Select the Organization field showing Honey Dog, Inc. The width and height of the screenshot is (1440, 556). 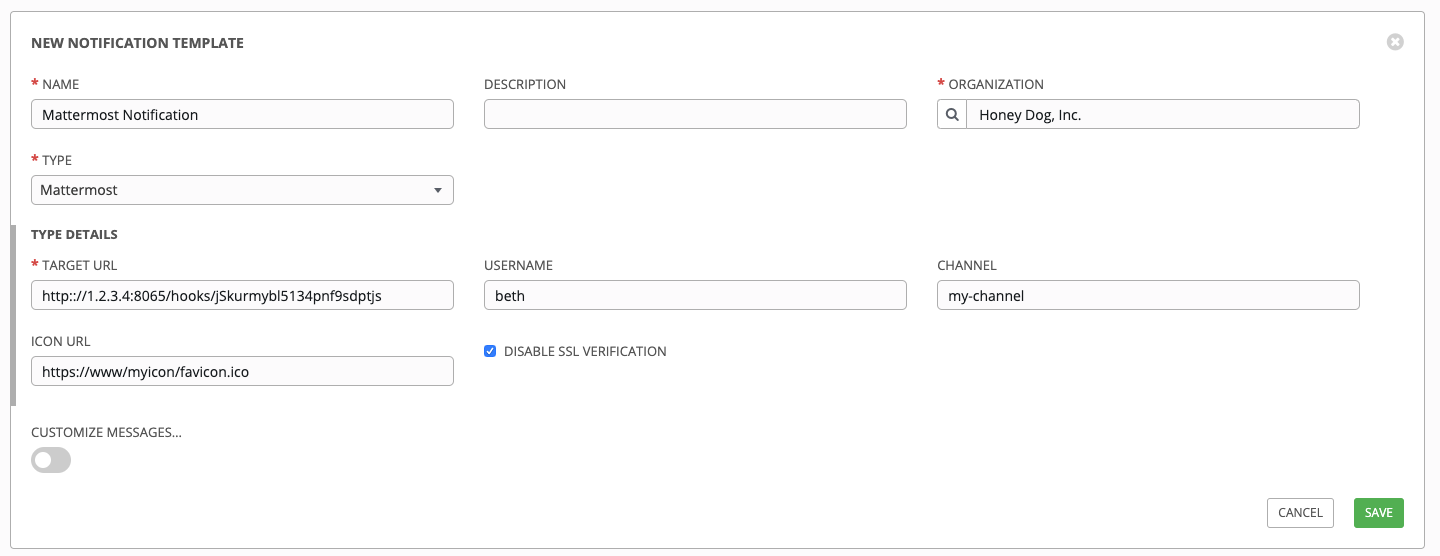tap(1162, 115)
